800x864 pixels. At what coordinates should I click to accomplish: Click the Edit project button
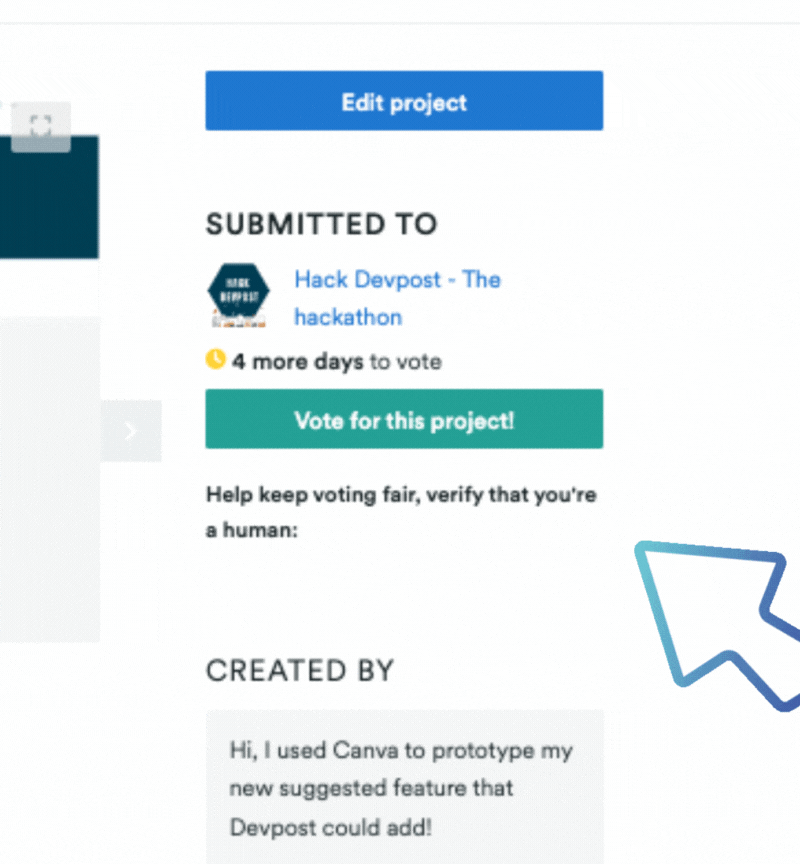[x=403, y=101]
